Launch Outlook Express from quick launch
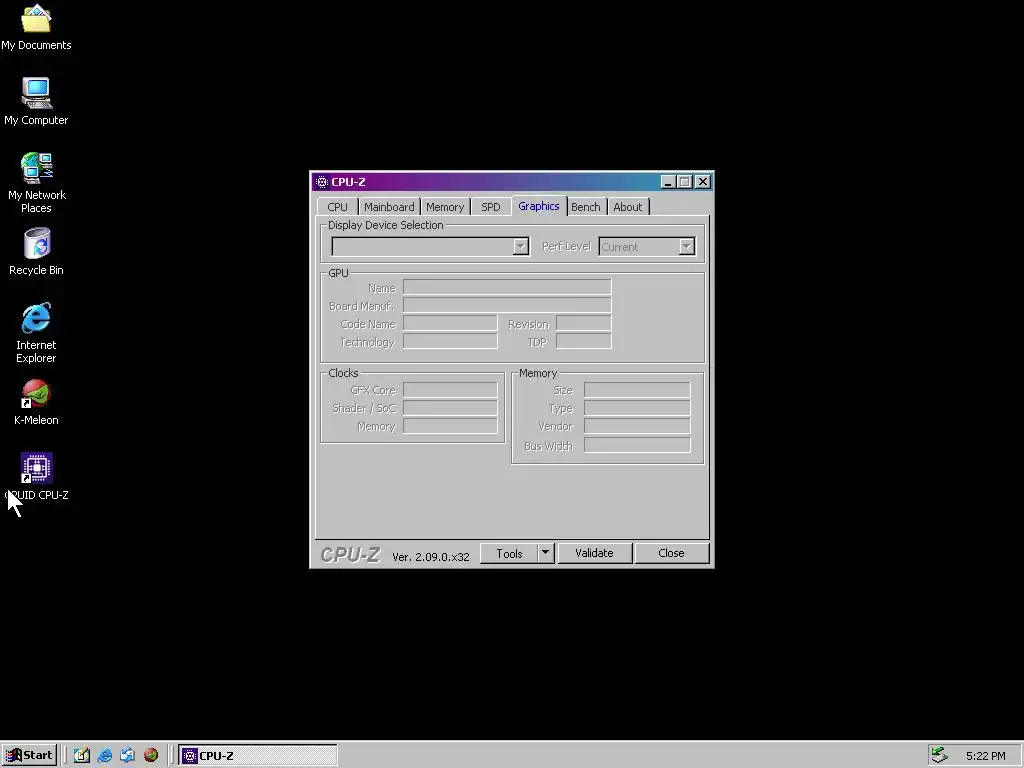Screen dimensions: 1024x768 pyautogui.click(x=127, y=756)
